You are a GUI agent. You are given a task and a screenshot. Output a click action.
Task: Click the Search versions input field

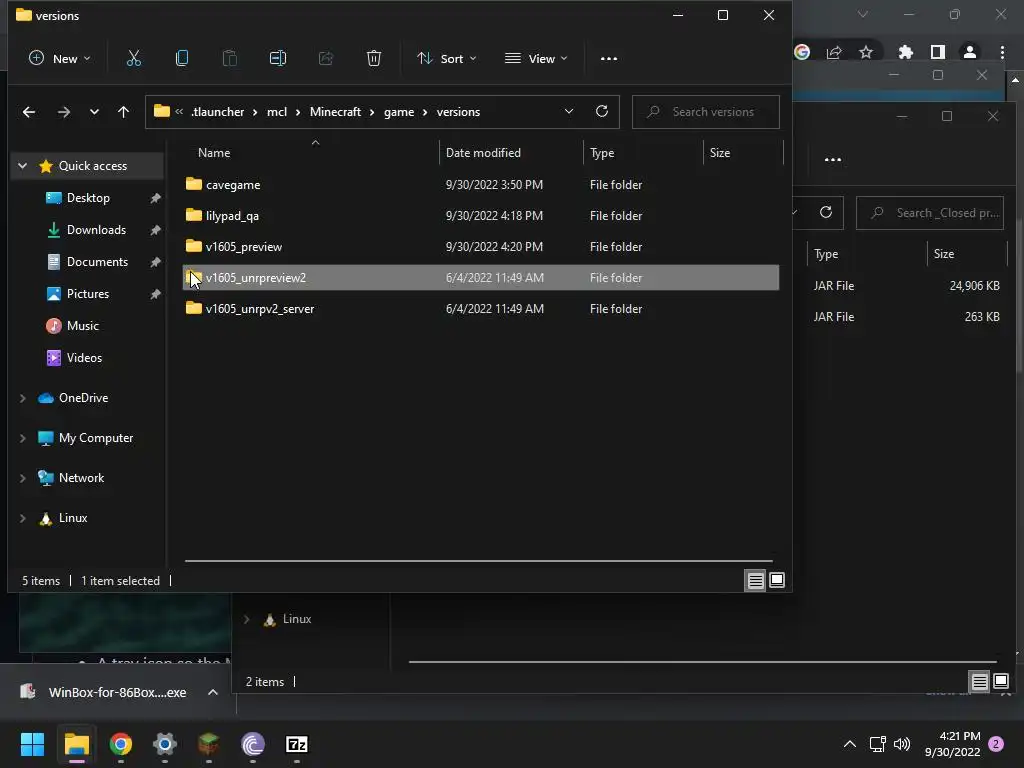[705, 112]
